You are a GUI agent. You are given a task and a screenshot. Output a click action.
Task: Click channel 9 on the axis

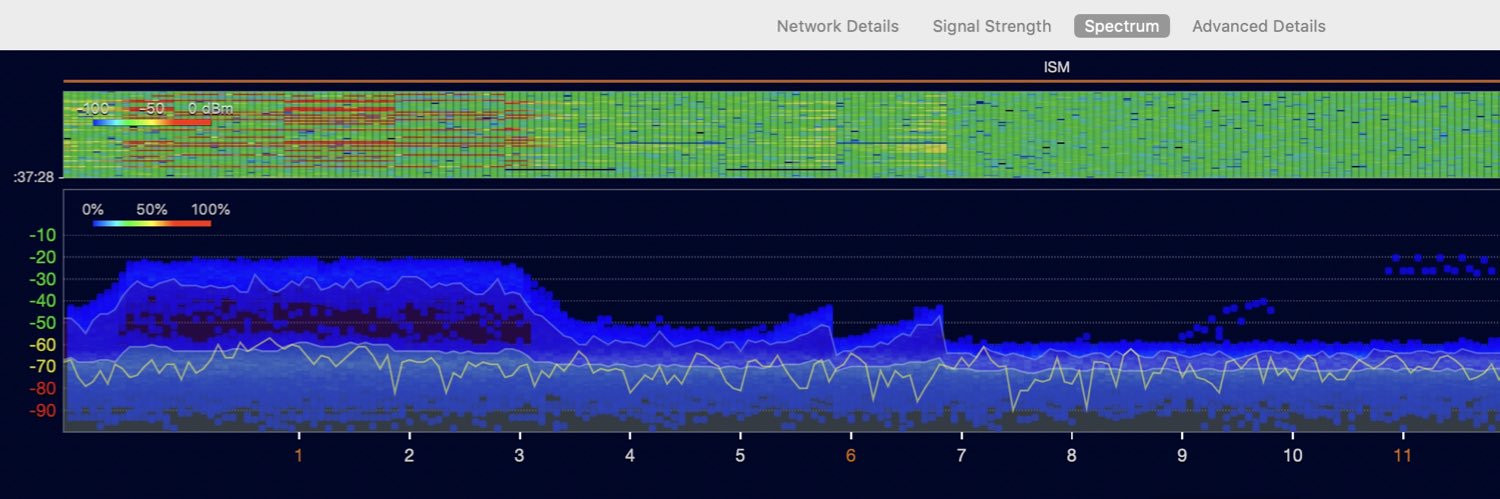click(1182, 456)
